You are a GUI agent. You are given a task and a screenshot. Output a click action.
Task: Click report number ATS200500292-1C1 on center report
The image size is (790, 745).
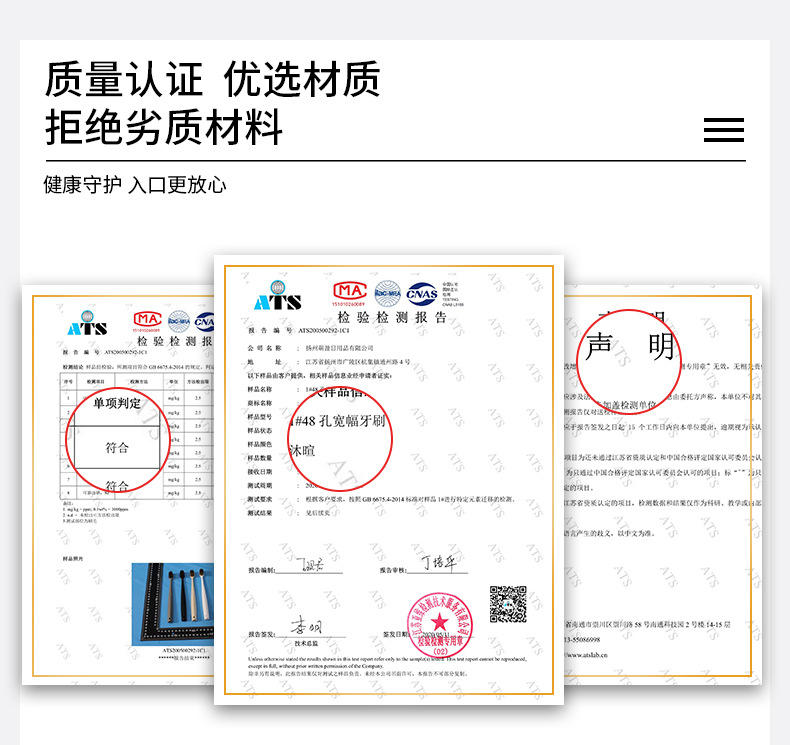pyautogui.click(x=324, y=331)
